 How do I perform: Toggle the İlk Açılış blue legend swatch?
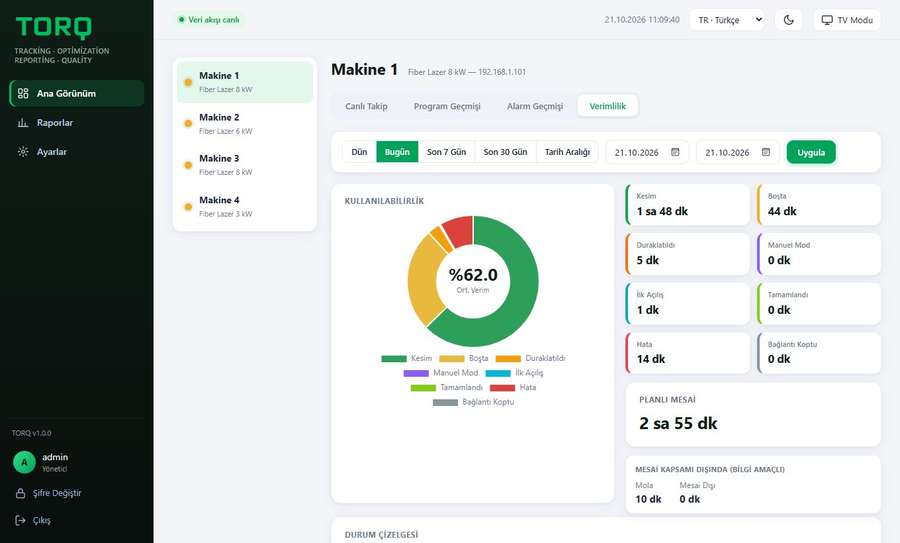[x=498, y=373]
